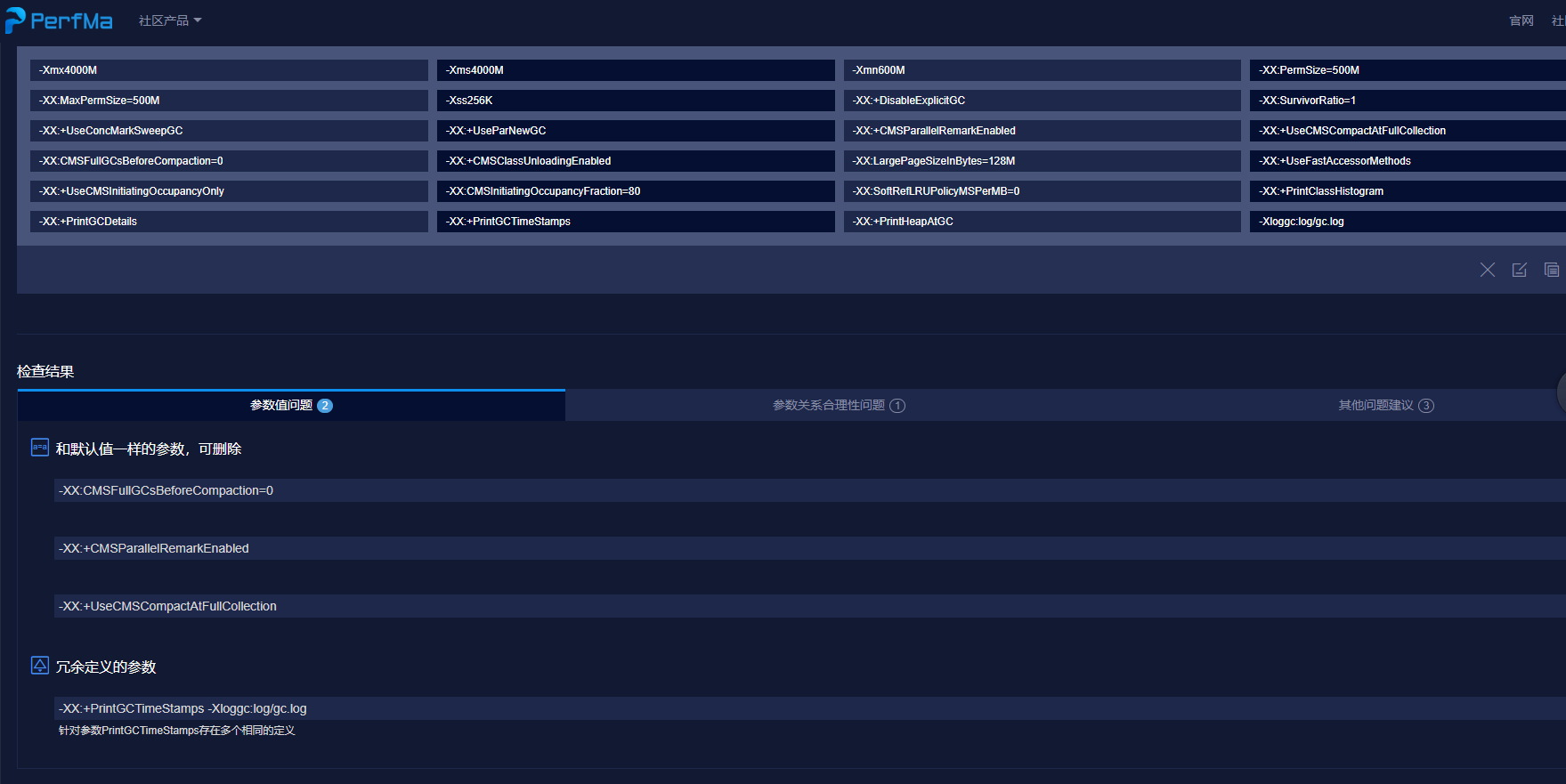Image resolution: width=1566 pixels, height=784 pixels.
Task: Select the -XX:CMSInitiatingOccupancyFraction=80 parameter cell
Action: [636, 191]
